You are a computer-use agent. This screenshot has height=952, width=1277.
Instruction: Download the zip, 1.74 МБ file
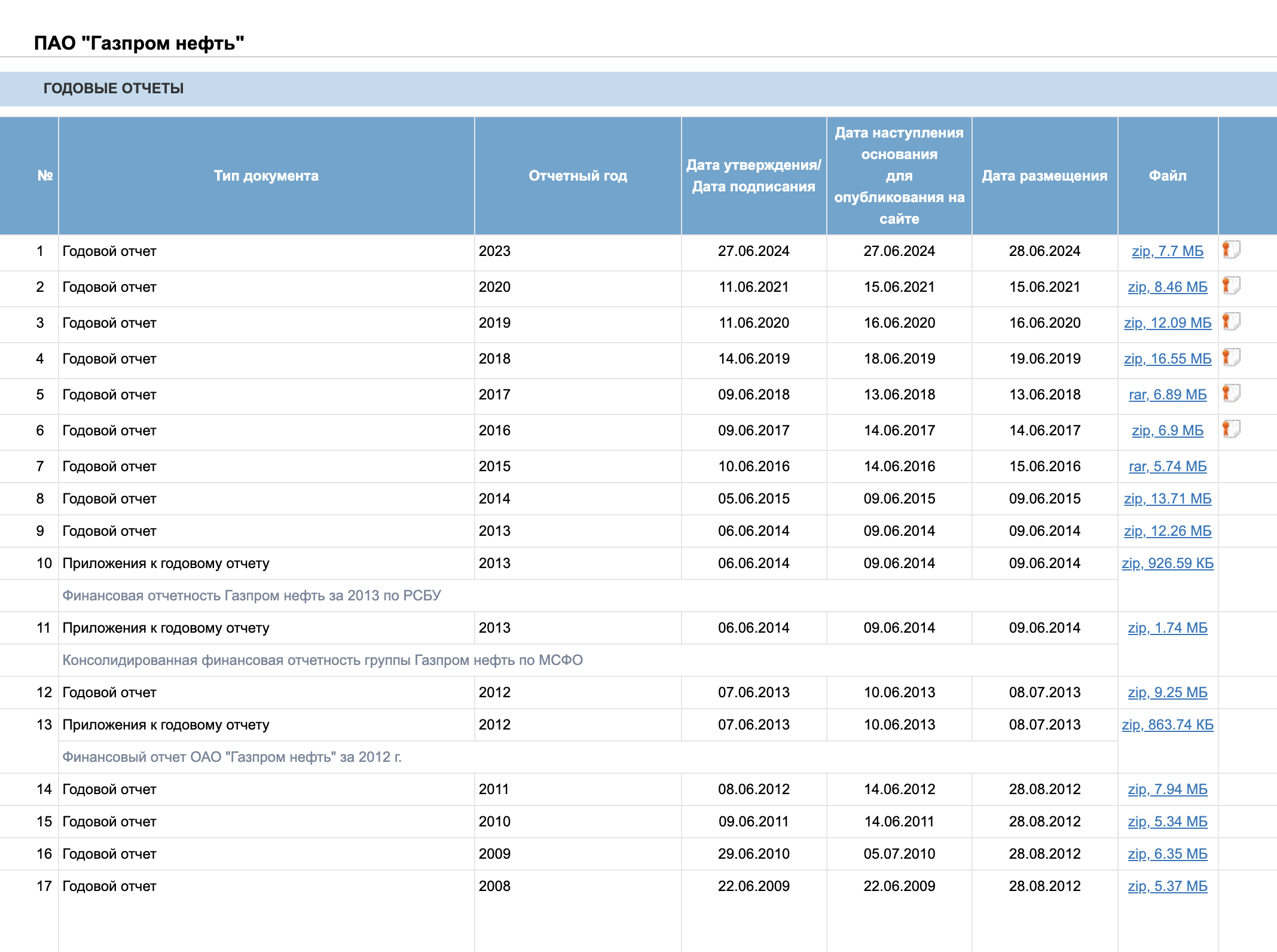[x=1168, y=628]
